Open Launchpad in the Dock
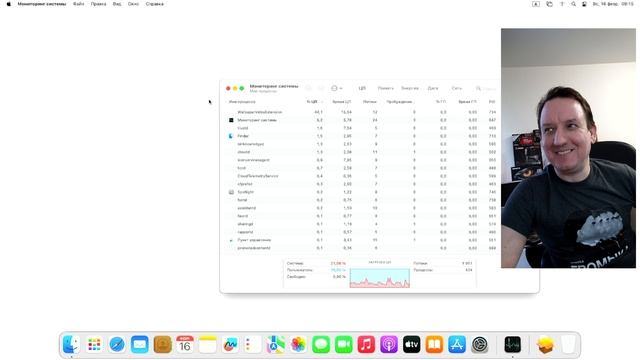The width and height of the screenshot is (640, 360). pos(94,345)
